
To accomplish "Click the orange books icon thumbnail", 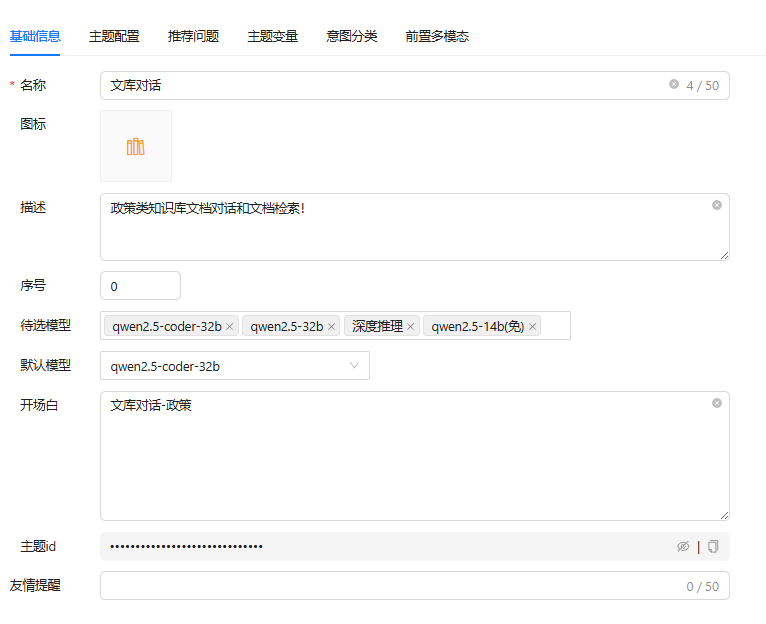I will pyautogui.click(x=136, y=147).
